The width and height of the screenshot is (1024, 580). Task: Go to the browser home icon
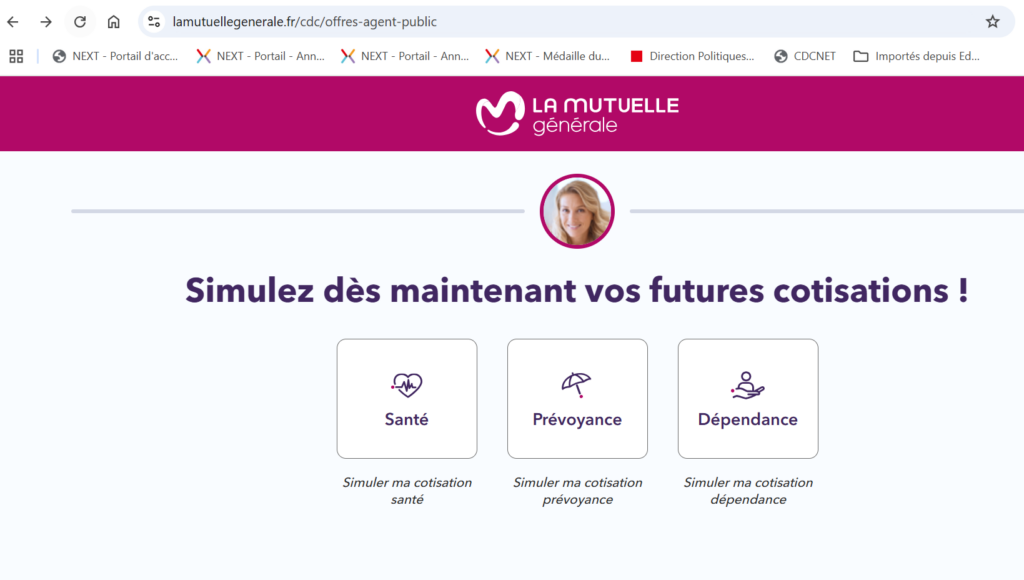114,22
